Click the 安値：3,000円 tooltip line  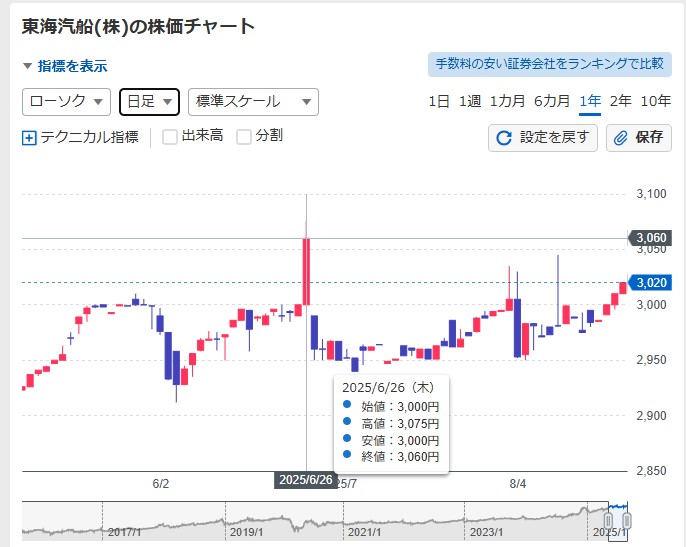click(391, 440)
